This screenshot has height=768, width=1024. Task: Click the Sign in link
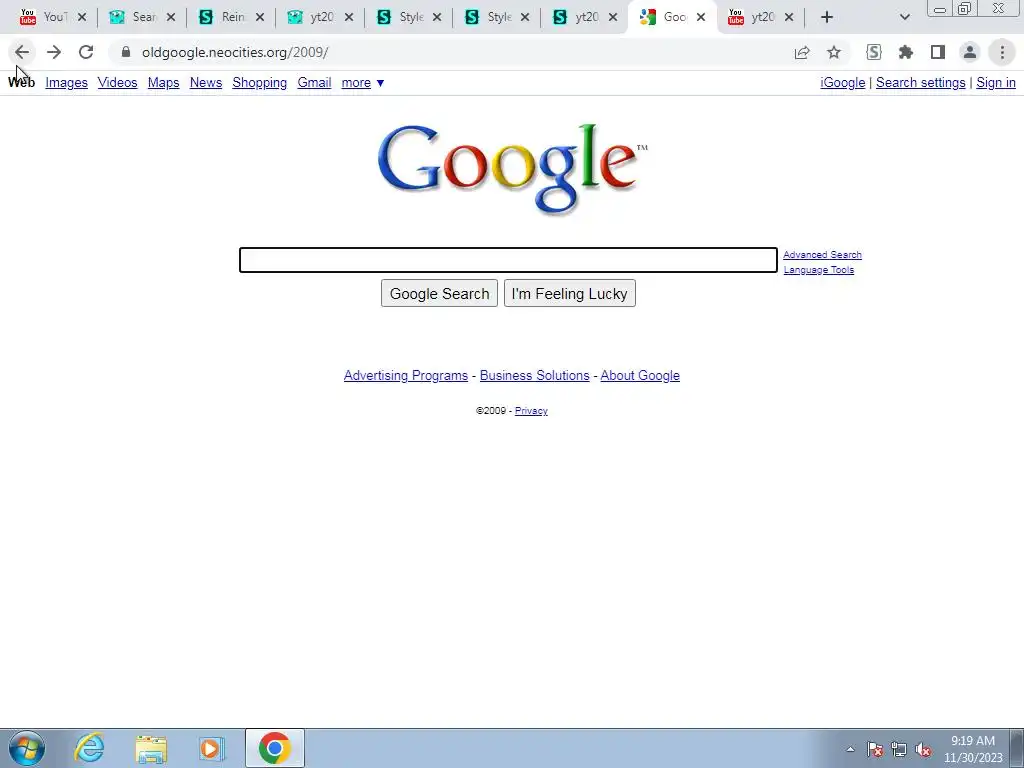[x=995, y=83]
